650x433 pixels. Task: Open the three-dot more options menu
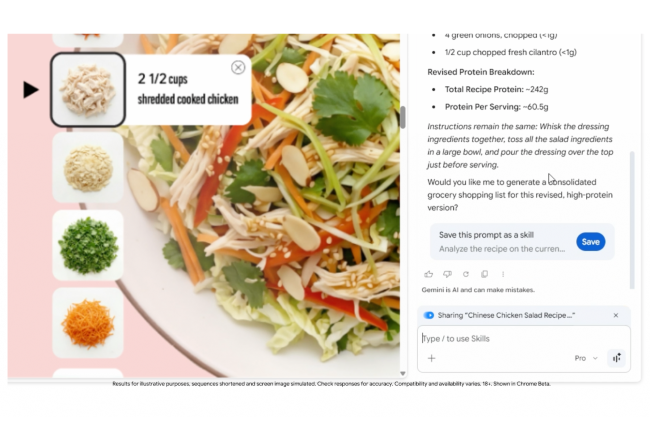coord(503,274)
